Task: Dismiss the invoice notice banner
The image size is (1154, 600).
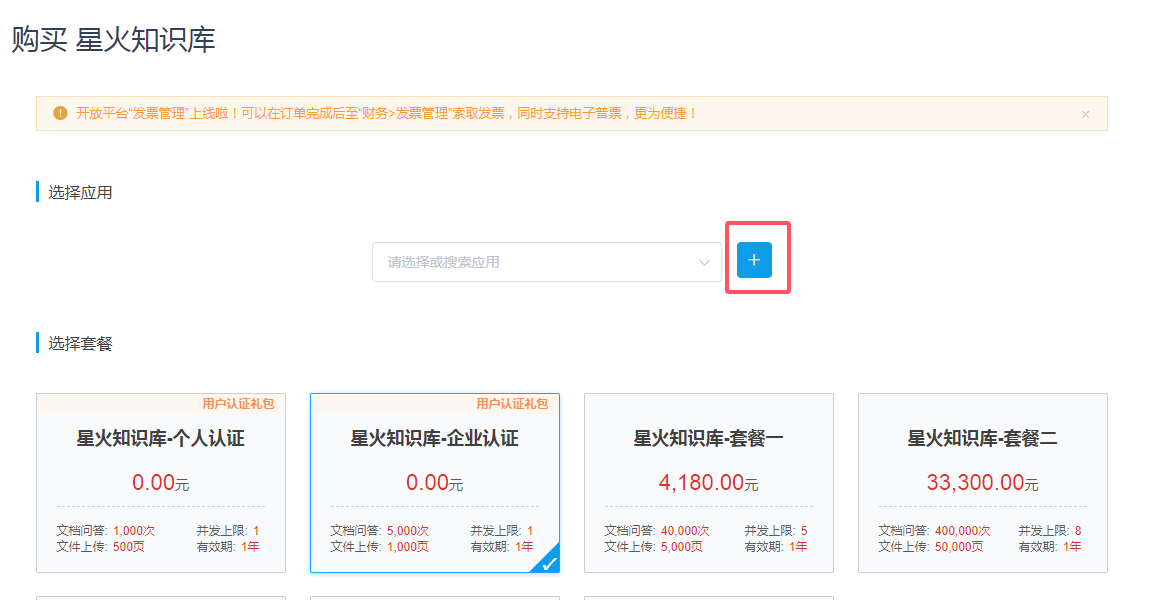Action: (x=1086, y=114)
